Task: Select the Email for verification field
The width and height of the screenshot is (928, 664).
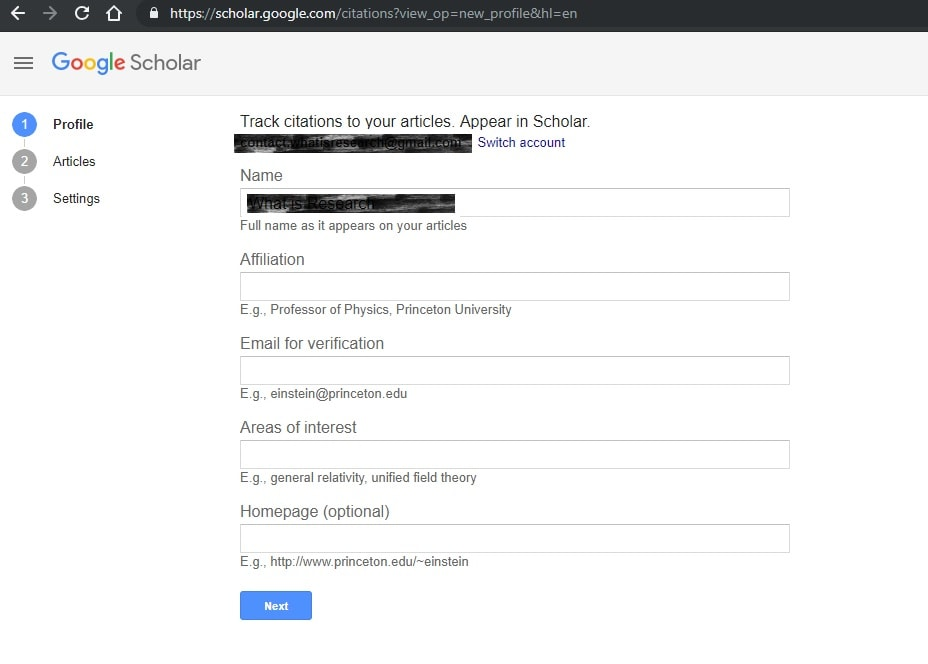Action: pos(514,371)
